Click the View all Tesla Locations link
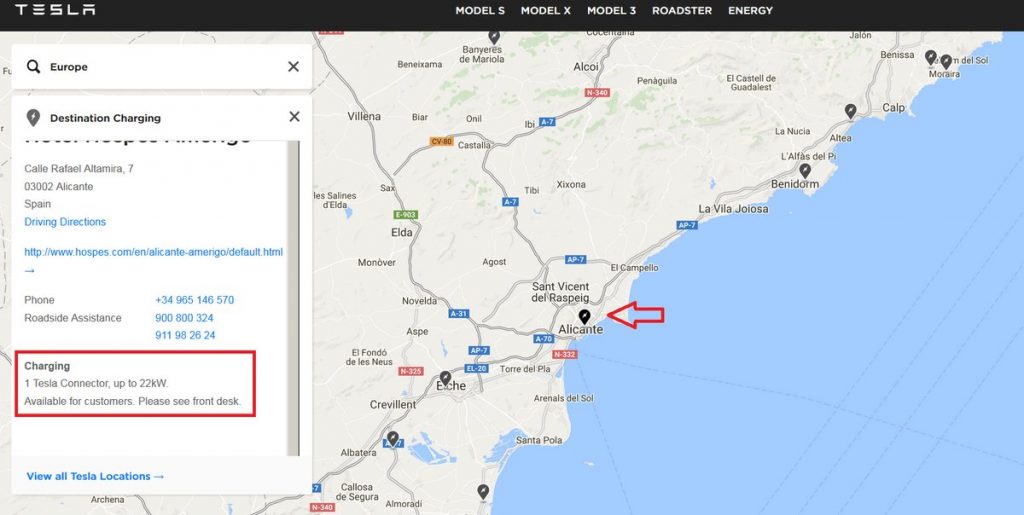This screenshot has height=515, width=1024. (x=95, y=476)
